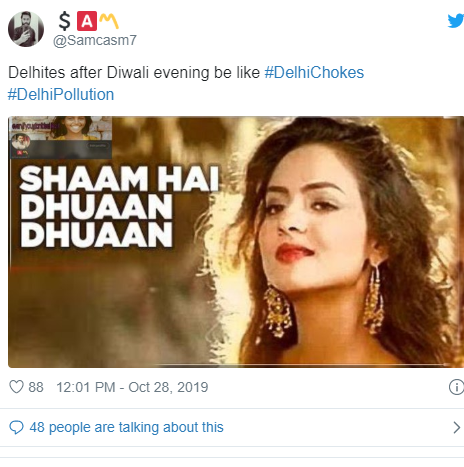Click the speech bubble reply icon

(16, 427)
